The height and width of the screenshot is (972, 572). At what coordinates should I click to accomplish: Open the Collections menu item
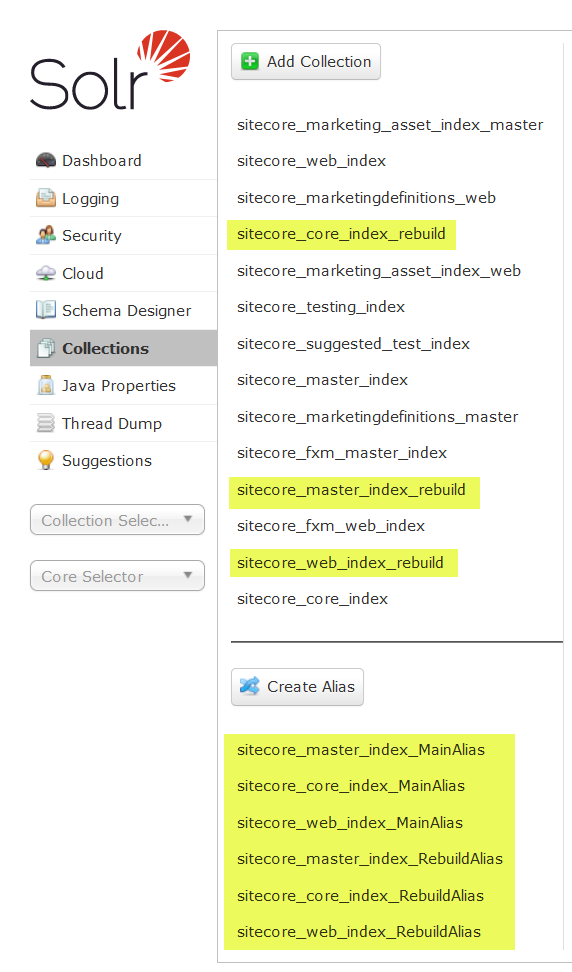(123, 348)
